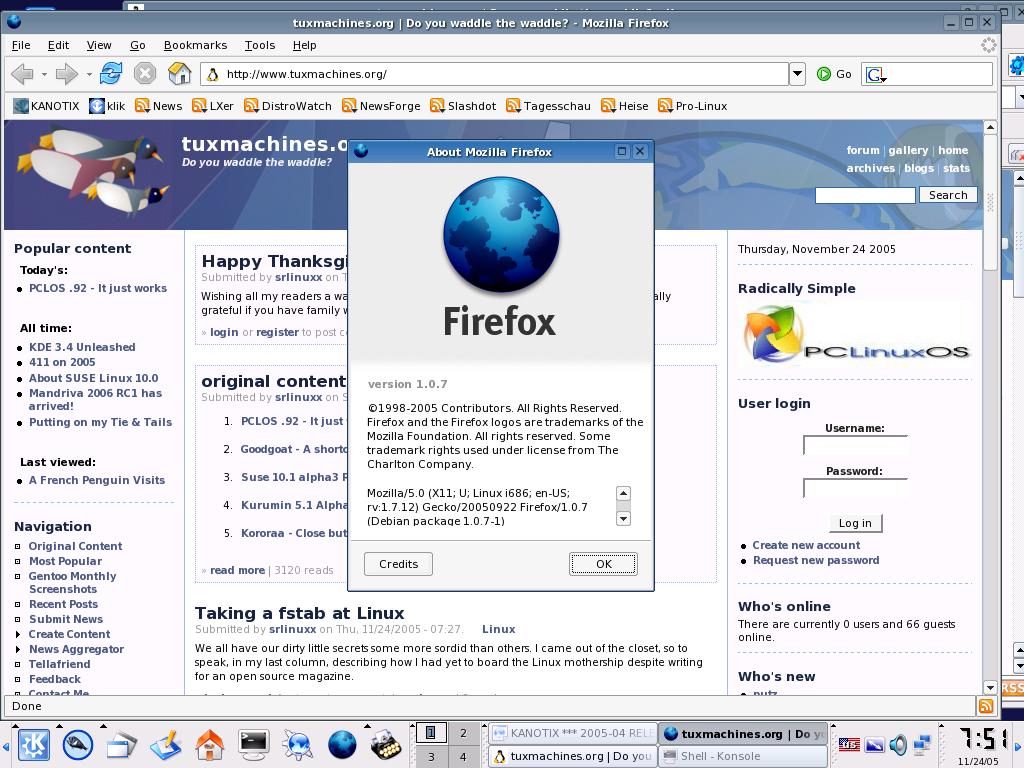Click the Stop loading icon
The image size is (1024, 768).
145,73
